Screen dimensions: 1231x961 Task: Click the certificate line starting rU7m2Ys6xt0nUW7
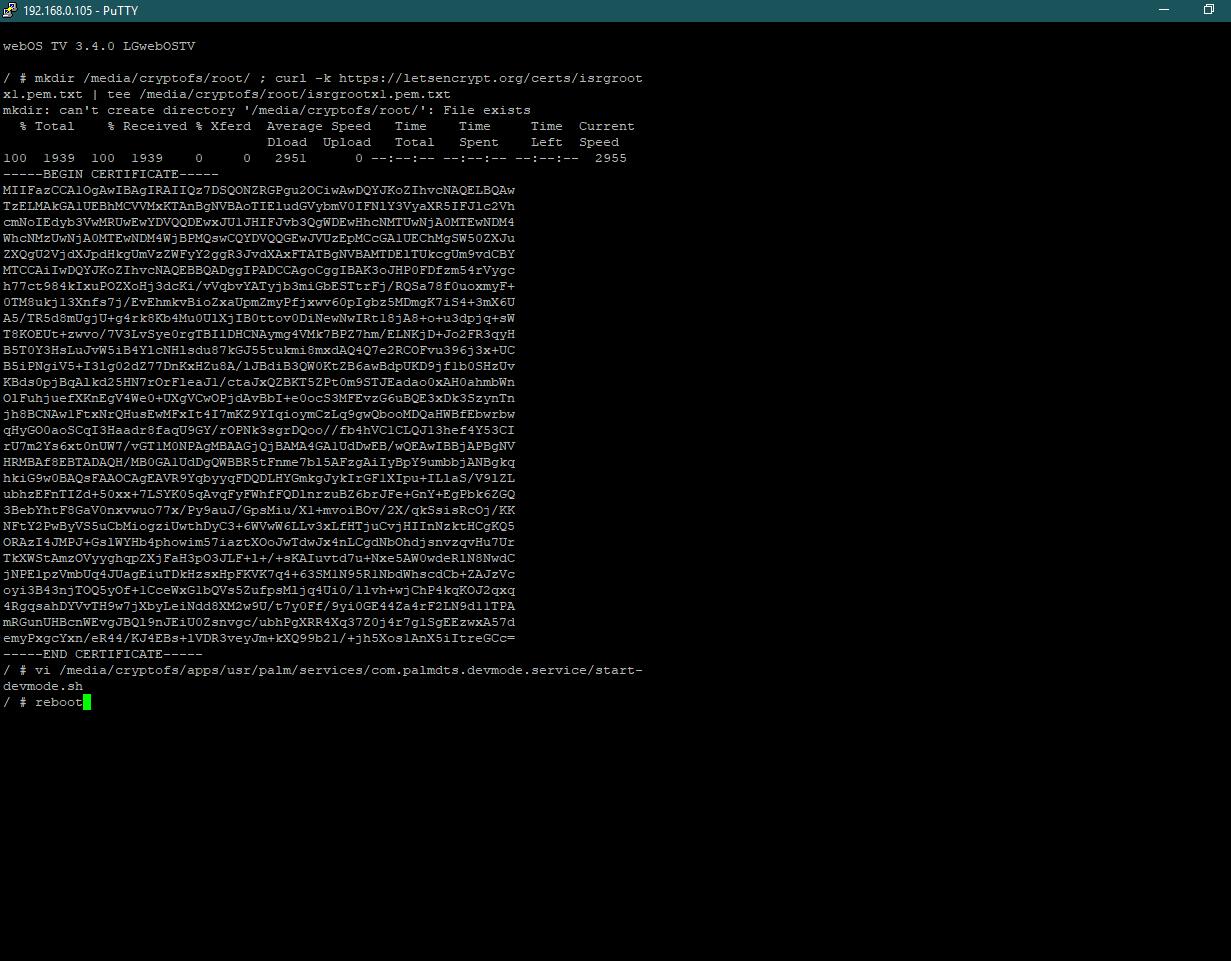259,446
